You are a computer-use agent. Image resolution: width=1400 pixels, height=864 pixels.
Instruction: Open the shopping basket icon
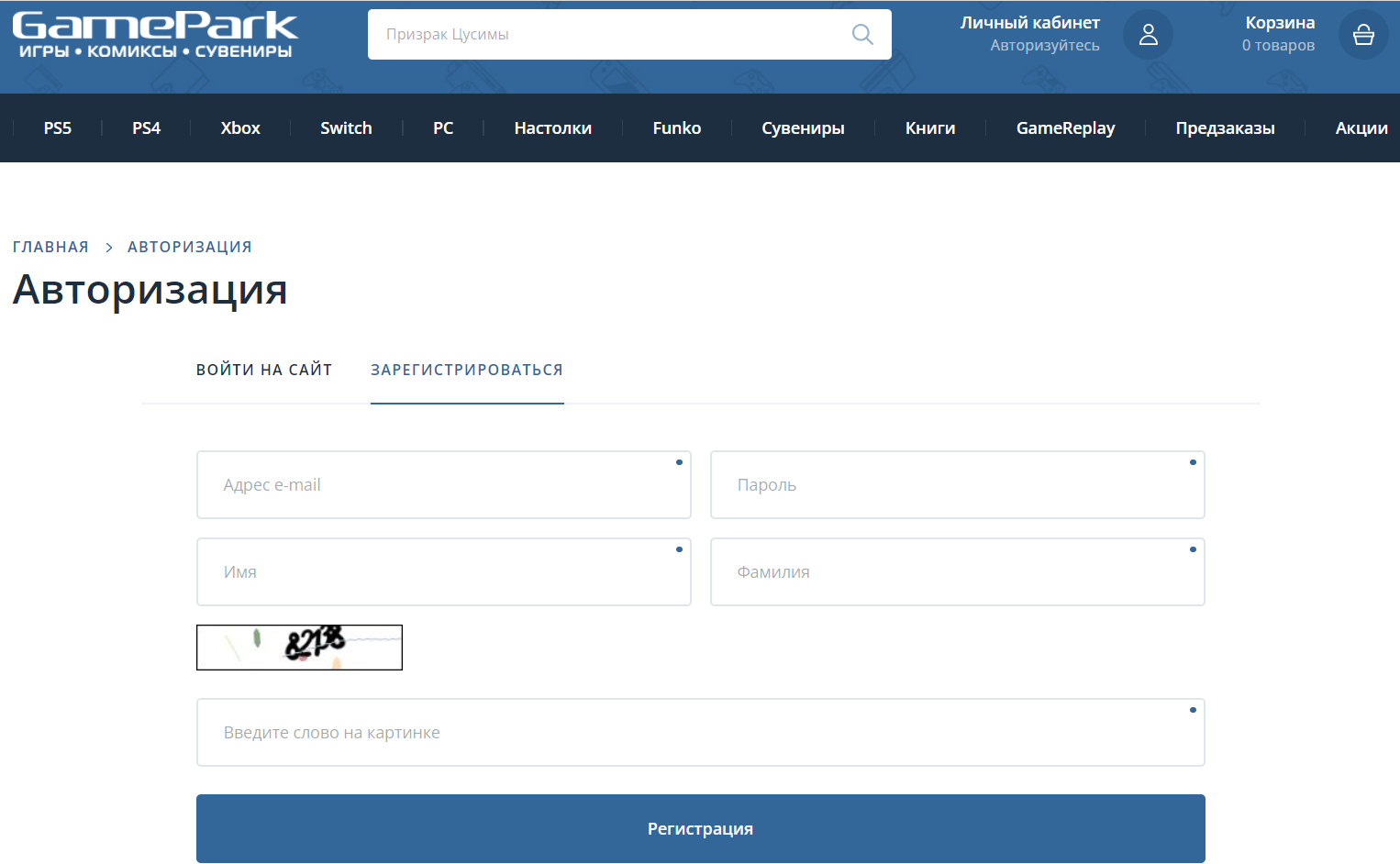pos(1363,35)
